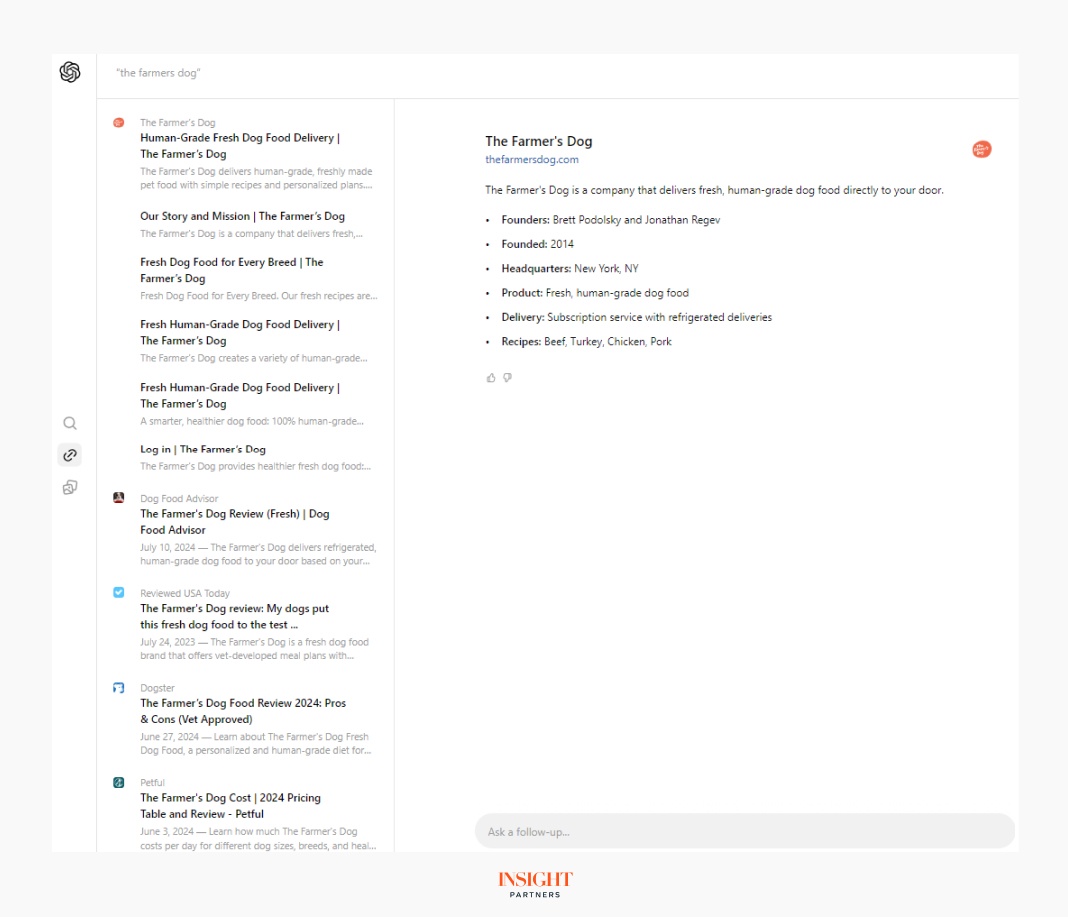Click the Dog Food Advisor favicon
This screenshot has height=917, width=1068.
tap(119, 497)
